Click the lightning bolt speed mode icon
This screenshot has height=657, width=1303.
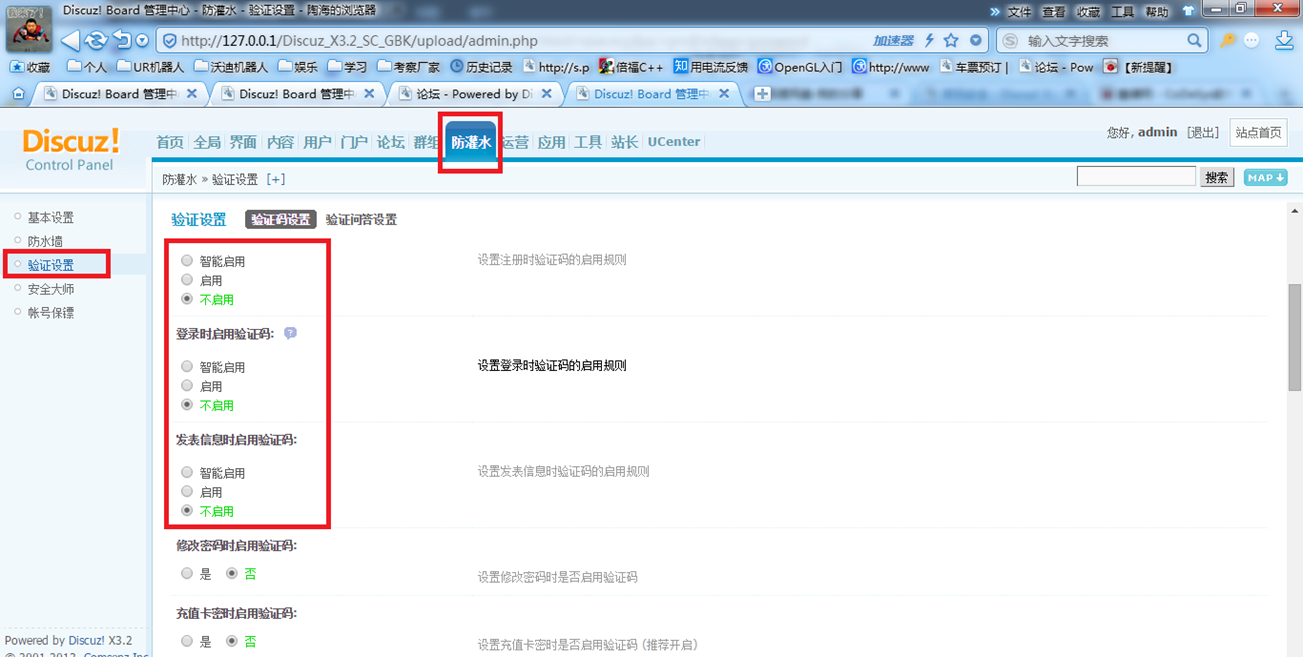pyautogui.click(x=929, y=41)
